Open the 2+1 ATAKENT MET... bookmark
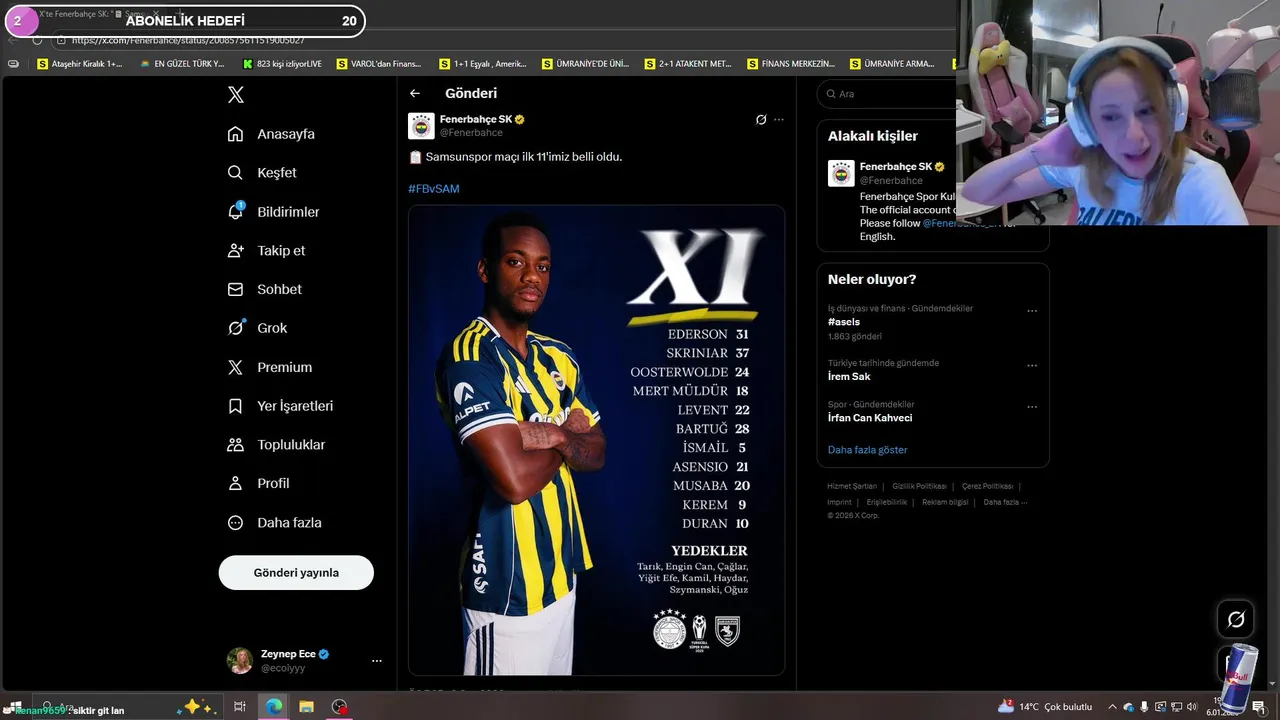 [688, 64]
